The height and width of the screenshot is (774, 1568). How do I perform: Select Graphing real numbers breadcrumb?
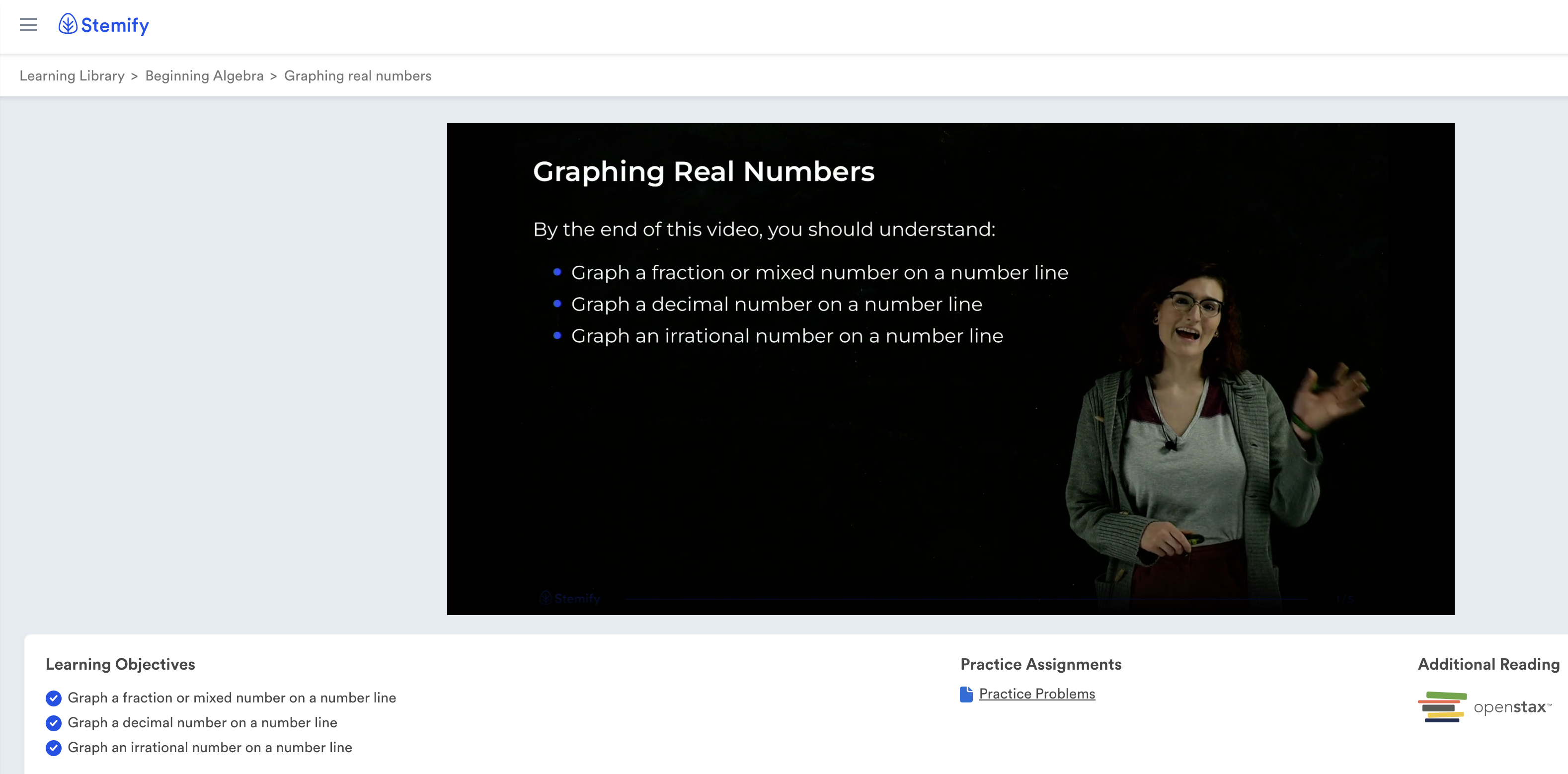pyautogui.click(x=357, y=76)
